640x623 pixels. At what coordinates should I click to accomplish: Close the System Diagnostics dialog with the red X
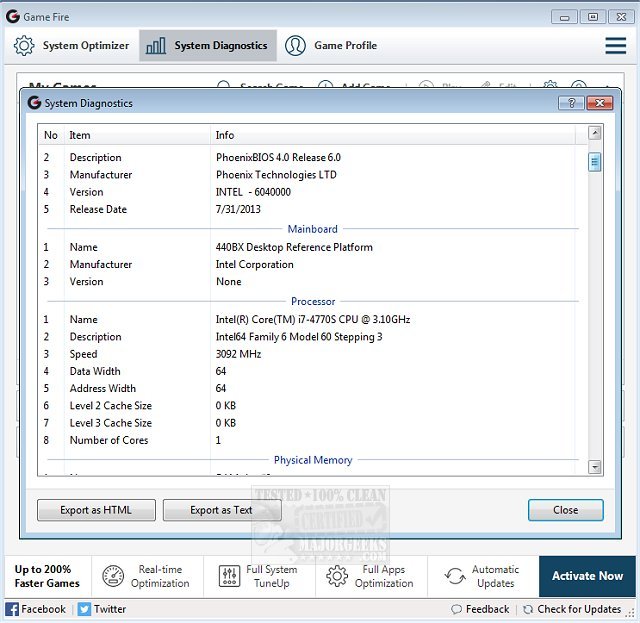click(599, 103)
